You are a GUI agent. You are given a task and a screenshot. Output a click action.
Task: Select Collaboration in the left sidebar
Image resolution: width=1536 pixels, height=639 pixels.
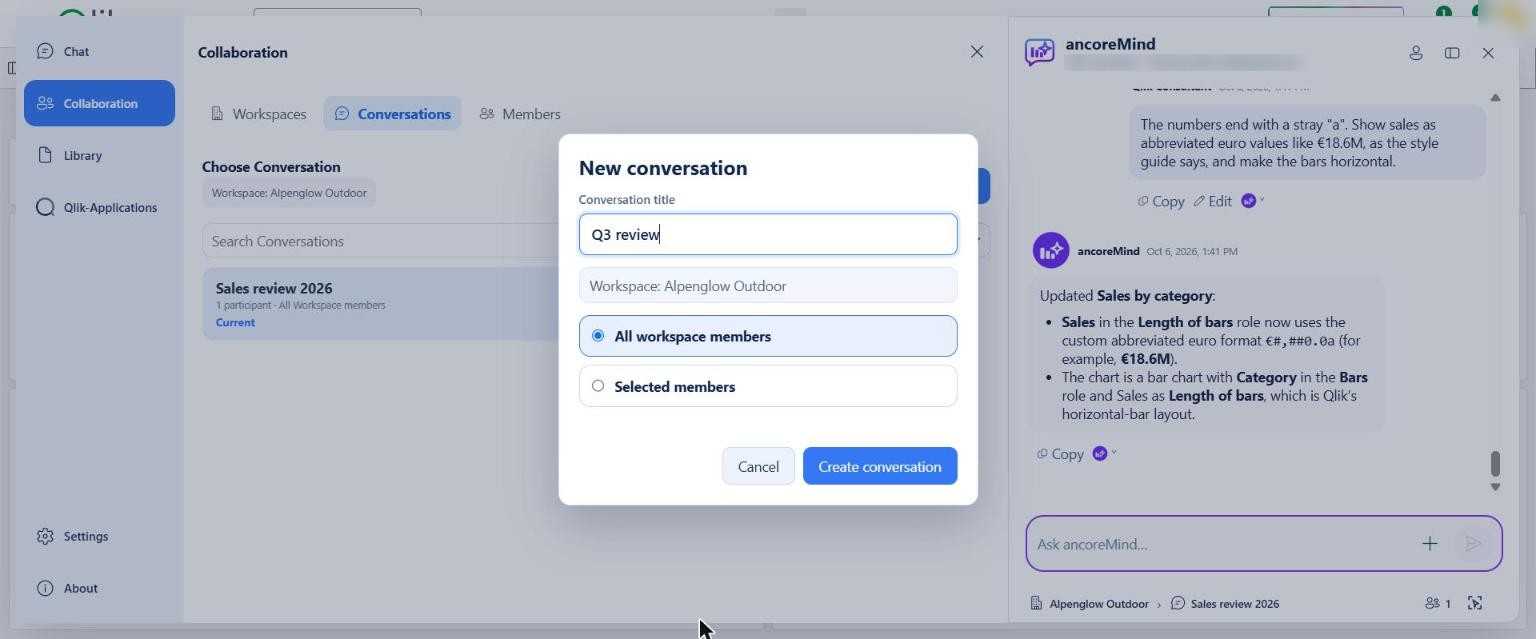pos(99,103)
